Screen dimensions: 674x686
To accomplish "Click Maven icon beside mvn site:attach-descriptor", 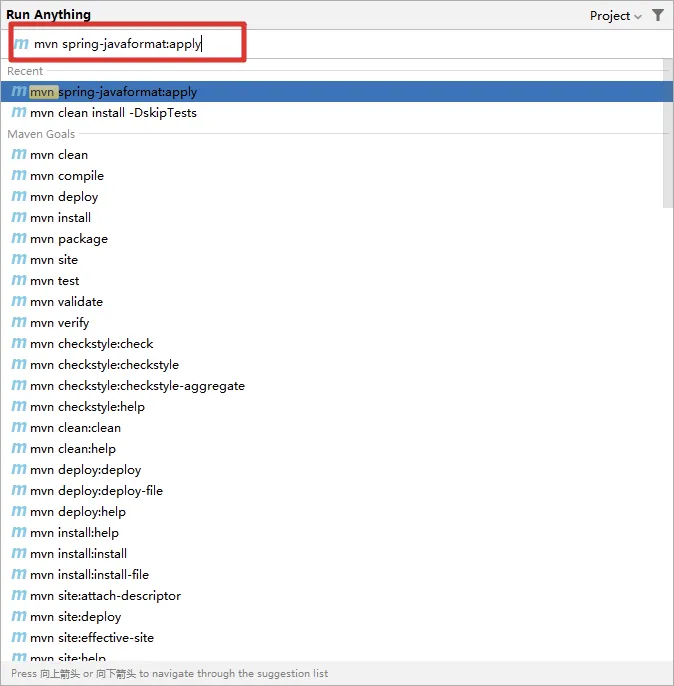I will pos(19,595).
